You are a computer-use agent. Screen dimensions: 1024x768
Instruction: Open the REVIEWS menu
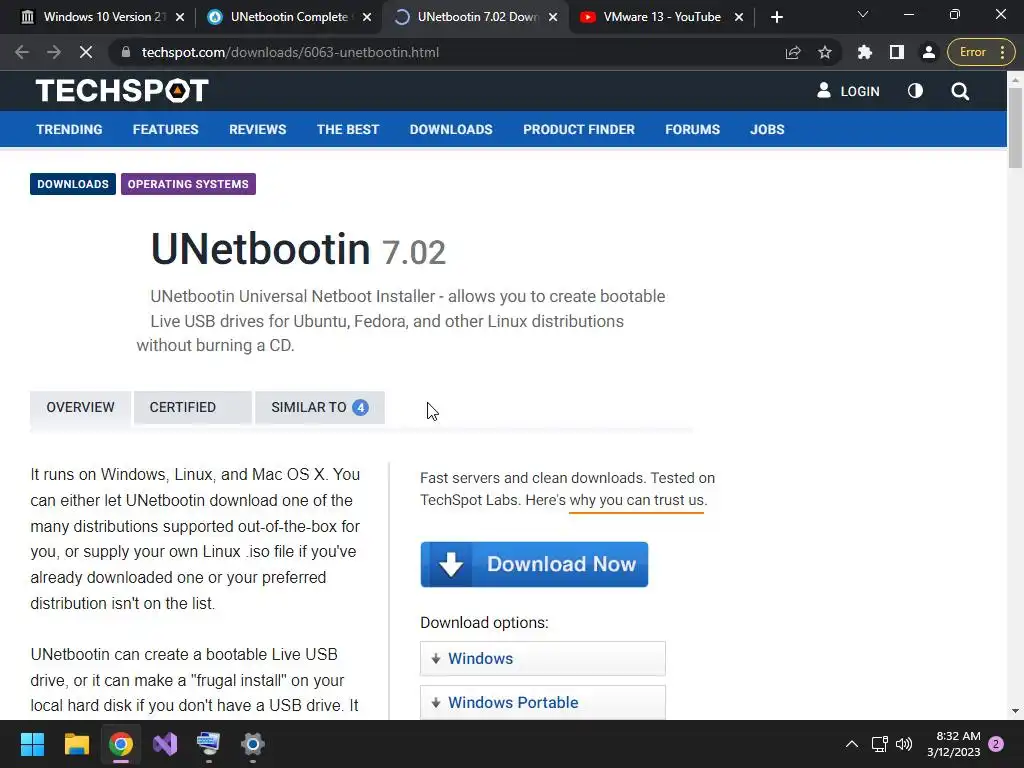click(257, 129)
